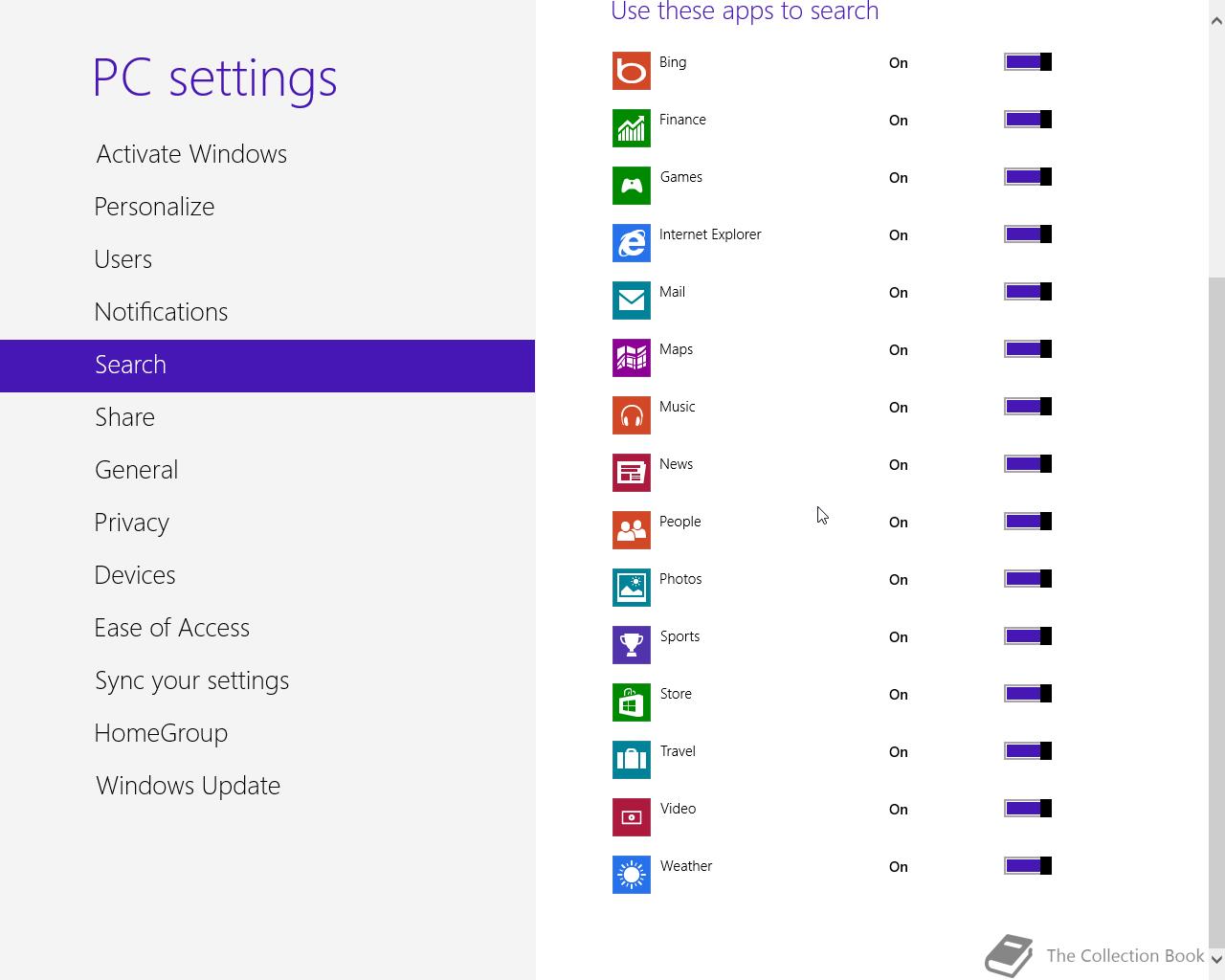
Task: Click the Games controller icon
Action: pyautogui.click(x=632, y=186)
